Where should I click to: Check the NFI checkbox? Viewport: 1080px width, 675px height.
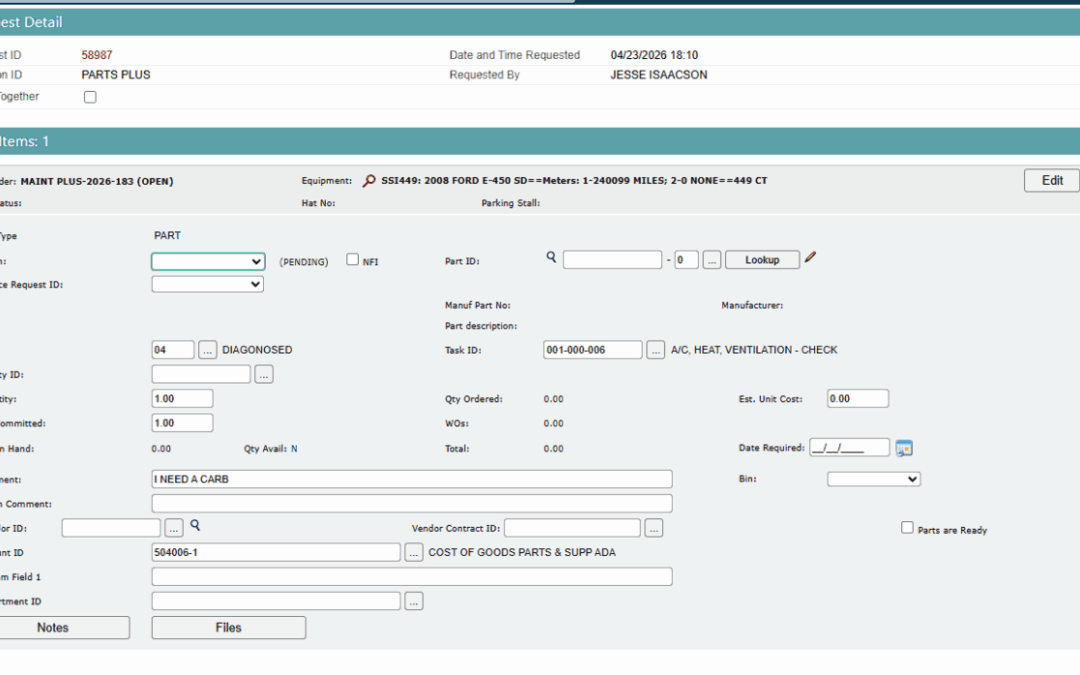tap(353, 260)
